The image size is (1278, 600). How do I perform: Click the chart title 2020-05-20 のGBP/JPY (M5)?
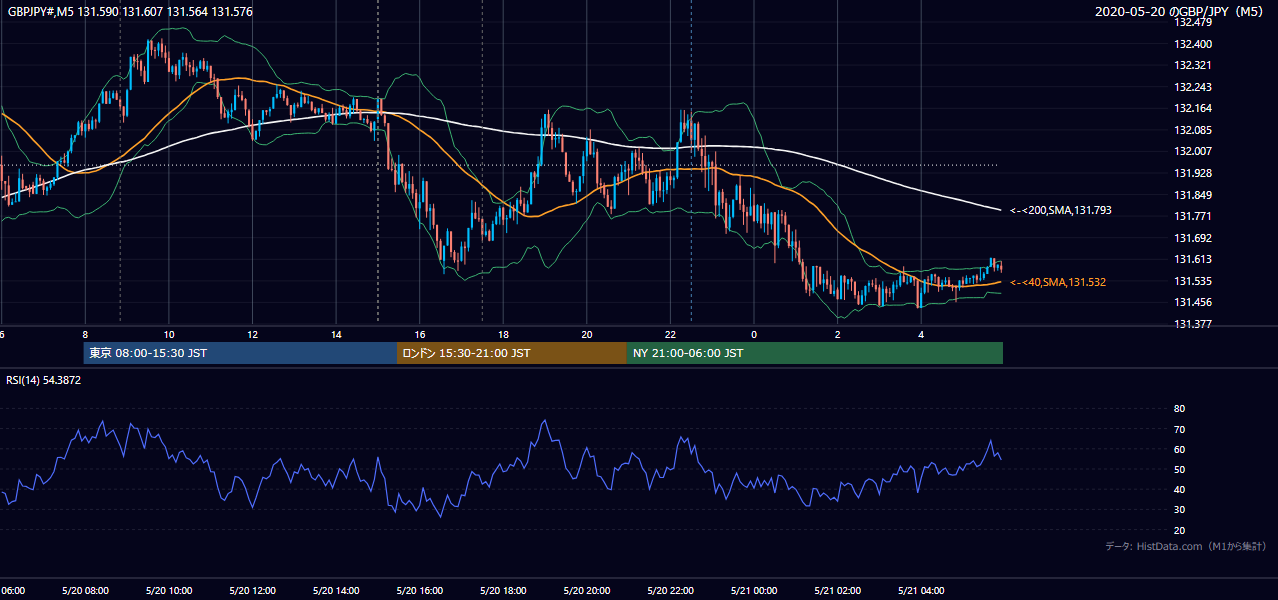coord(1179,12)
